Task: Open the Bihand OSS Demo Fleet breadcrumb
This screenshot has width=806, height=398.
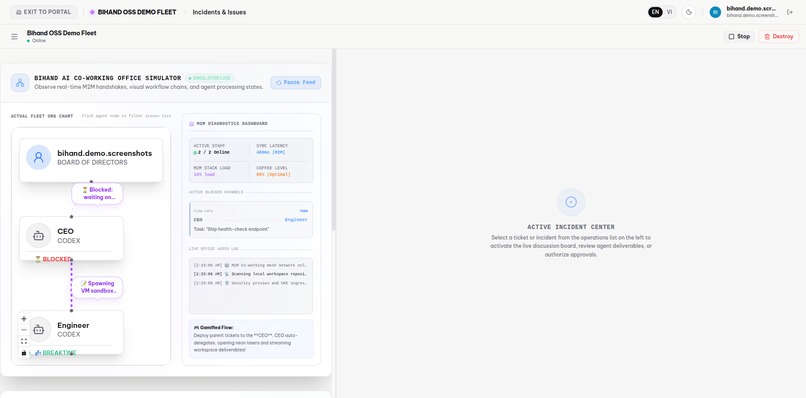Action: pos(133,12)
